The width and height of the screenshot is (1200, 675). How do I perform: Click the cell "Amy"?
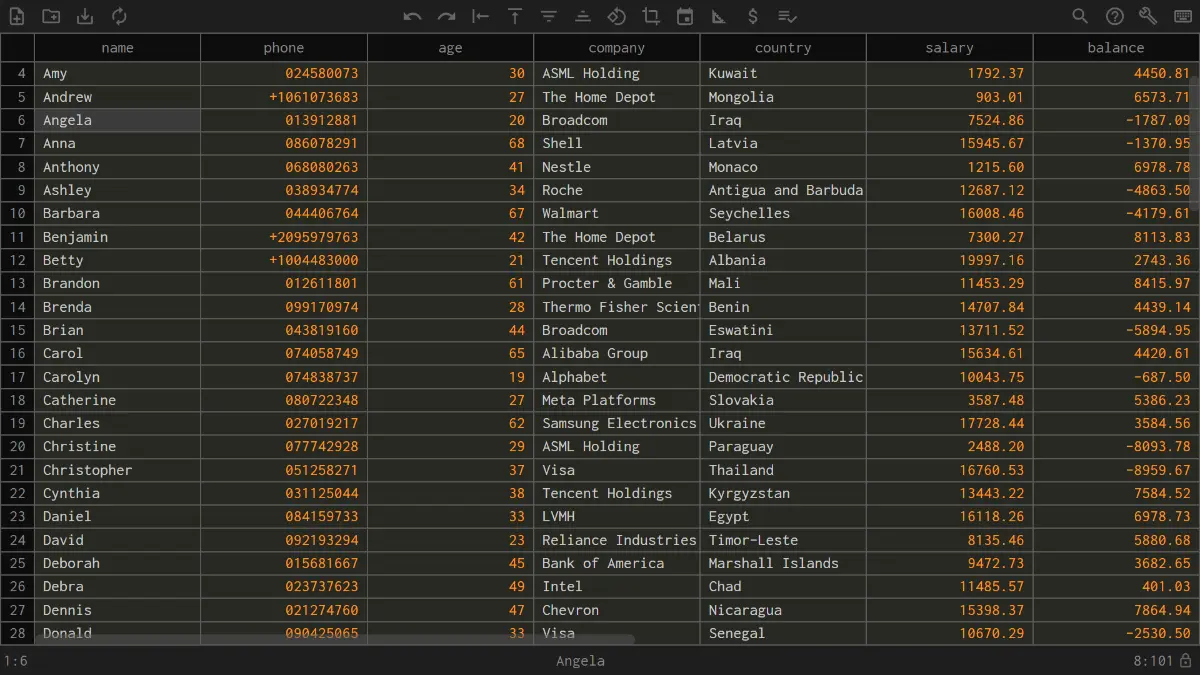(x=118, y=73)
